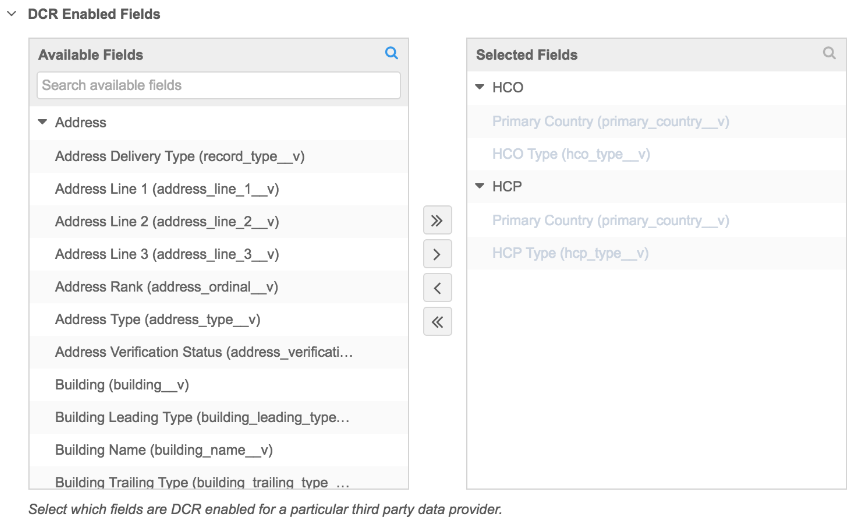Collapse the Address group in Available Fields
The height and width of the screenshot is (522, 861).
coord(43,122)
